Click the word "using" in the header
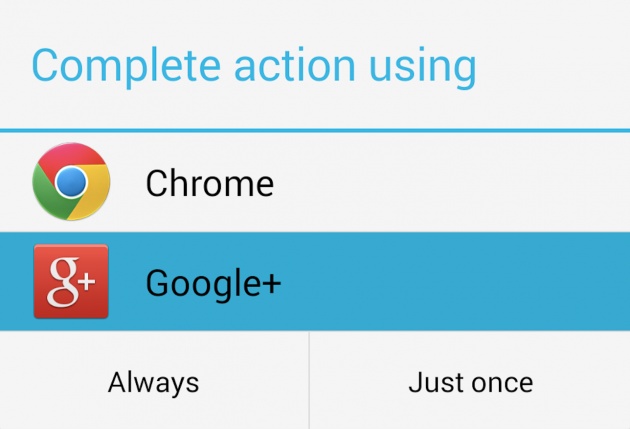Image resolution: width=630 pixels, height=429 pixels. (x=422, y=68)
